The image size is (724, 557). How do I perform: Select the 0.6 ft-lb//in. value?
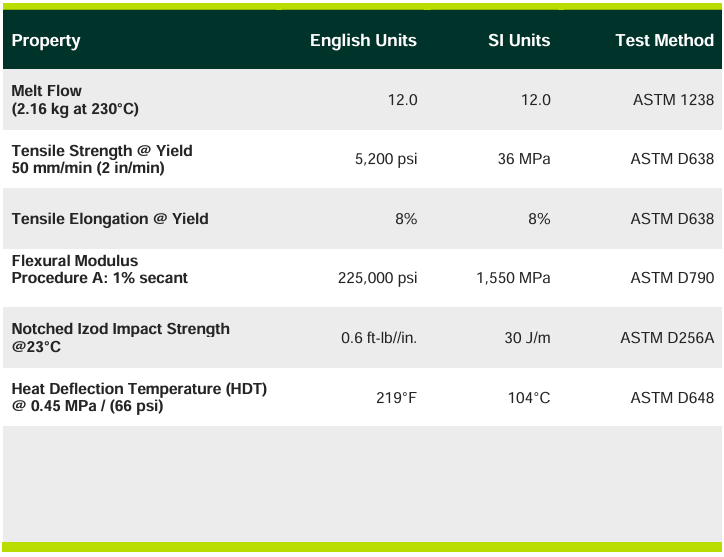point(379,338)
